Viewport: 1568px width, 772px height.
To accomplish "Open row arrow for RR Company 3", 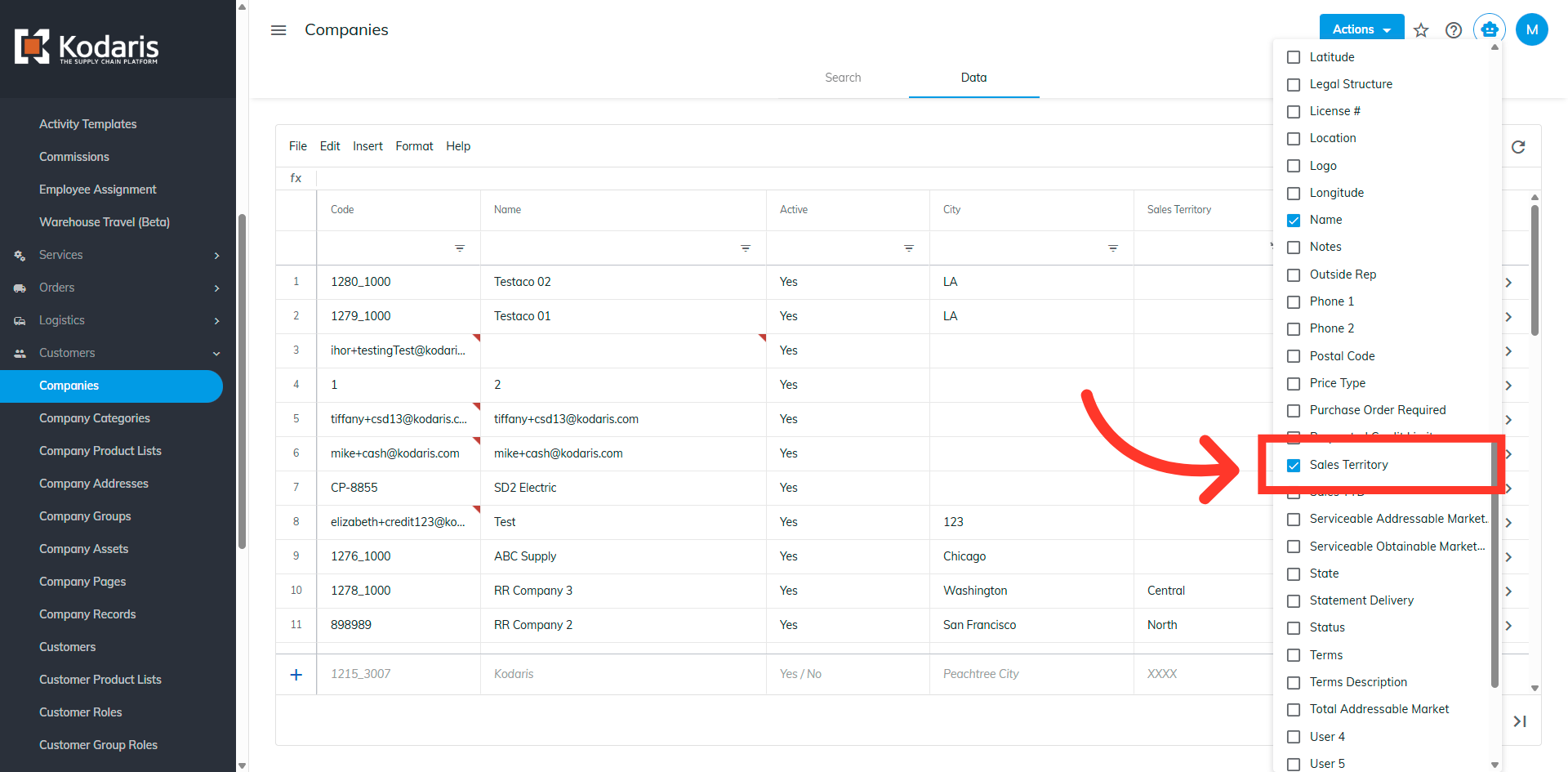I will tap(1508, 591).
